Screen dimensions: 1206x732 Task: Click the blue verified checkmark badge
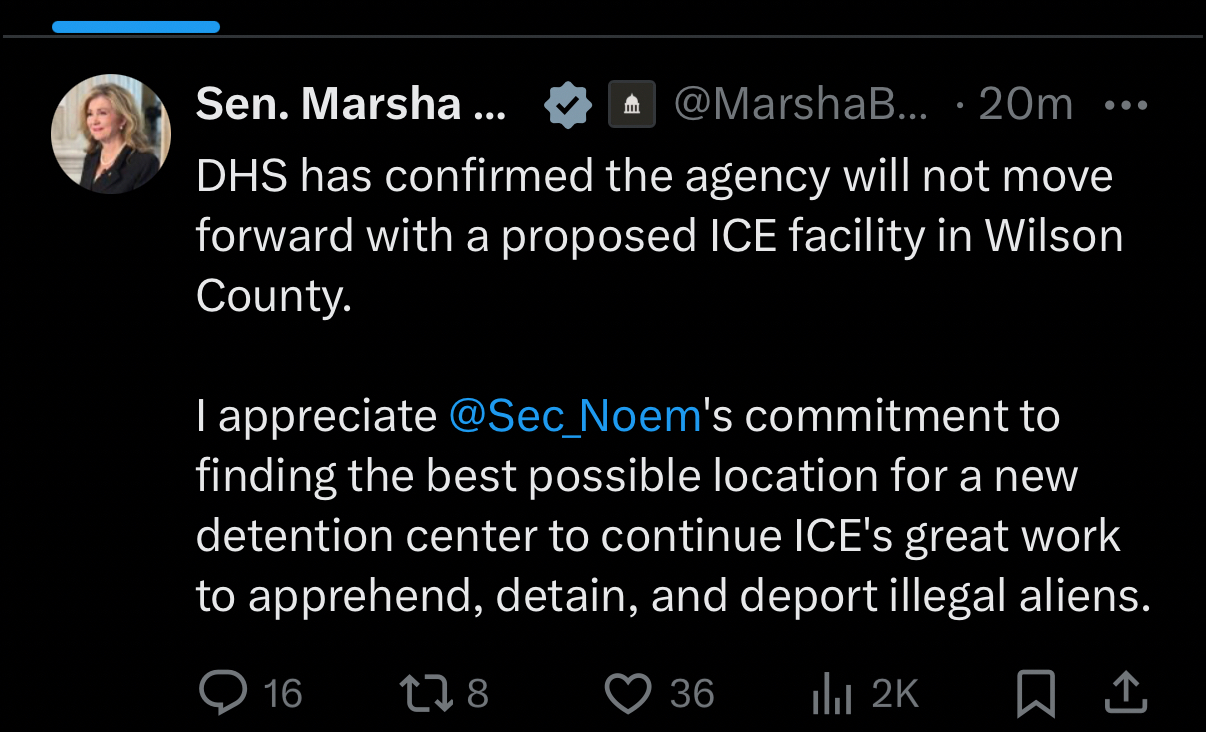tap(568, 105)
